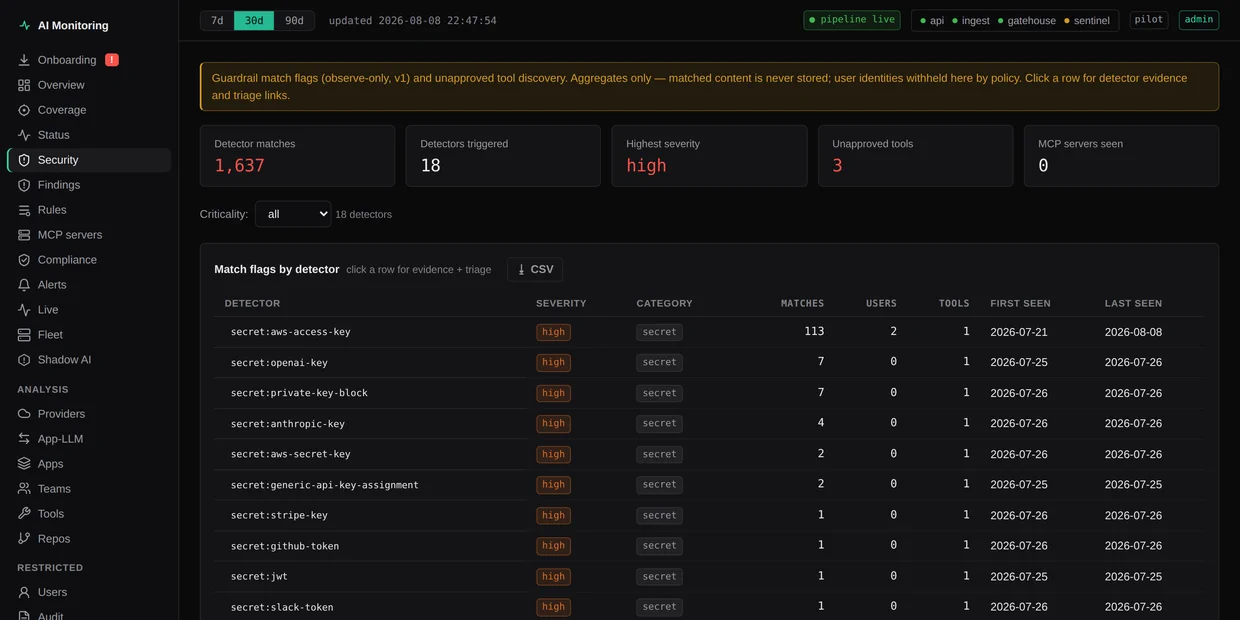Open Shadow AI page

(89, 360)
